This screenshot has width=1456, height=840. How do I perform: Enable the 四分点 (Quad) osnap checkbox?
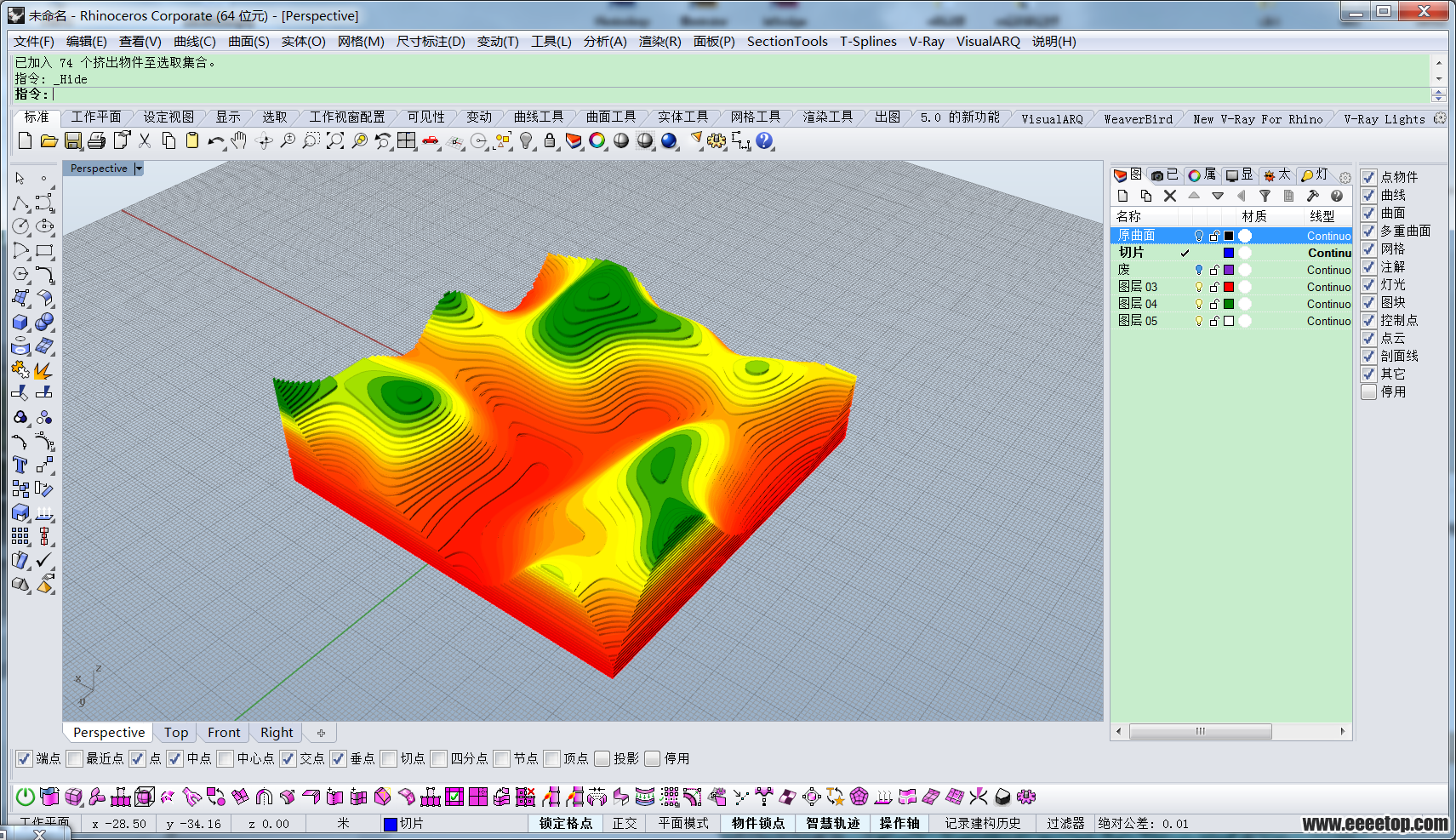(x=439, y=758)
